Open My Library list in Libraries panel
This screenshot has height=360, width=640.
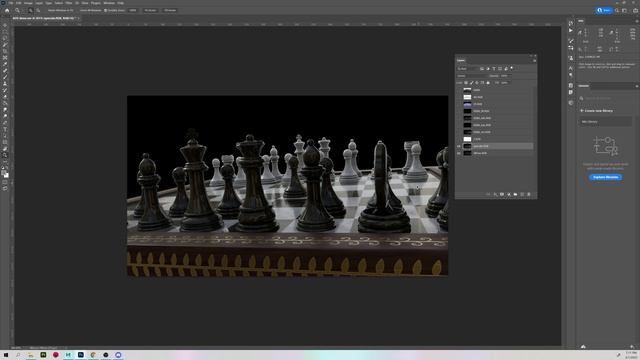(x=605, y=122)
